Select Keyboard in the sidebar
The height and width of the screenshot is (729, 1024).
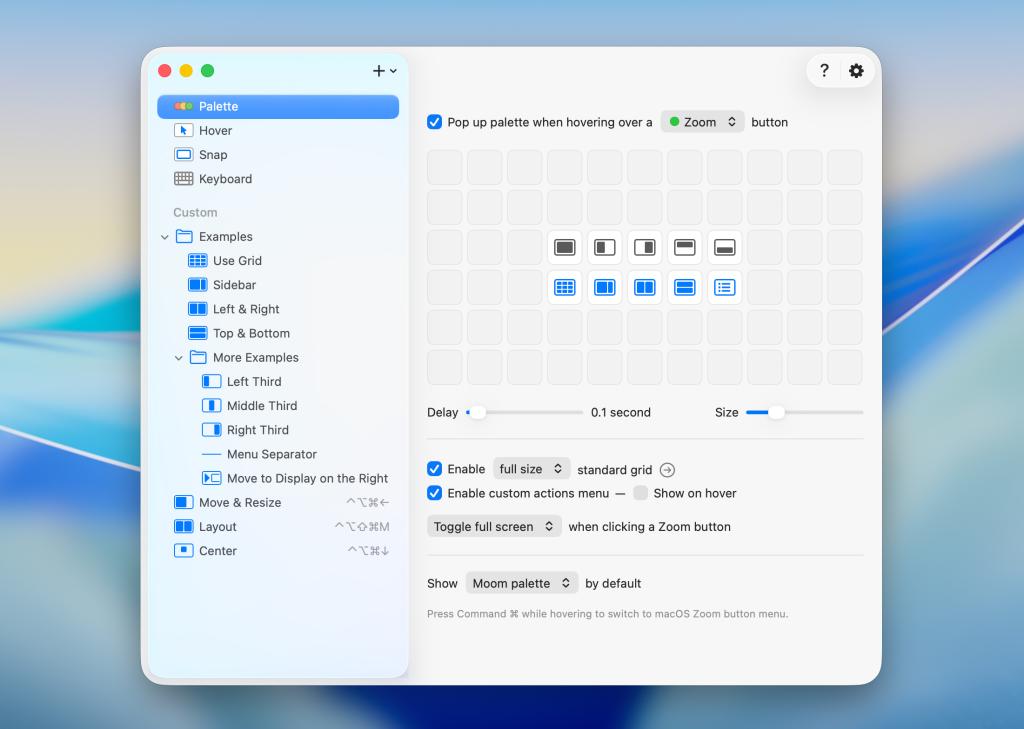pyautogui.click(x=225, y=179)
